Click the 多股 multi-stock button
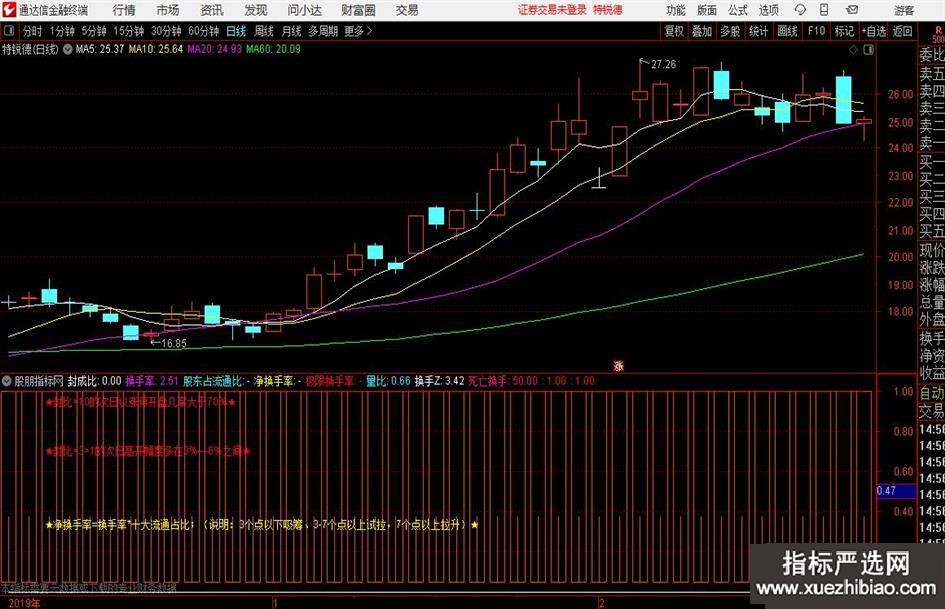The width and height of the screenshot is (945, 609). (730, 31)
